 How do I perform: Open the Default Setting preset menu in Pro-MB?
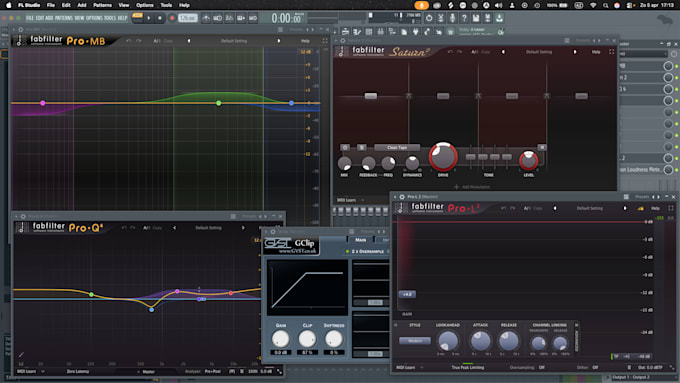tap(234, 41)
